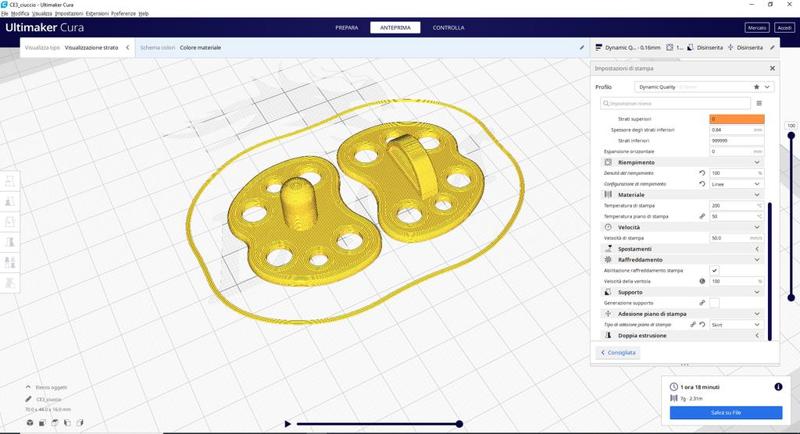Click function icon beside Velocità della ventola
800x434 pixels.
702,281
